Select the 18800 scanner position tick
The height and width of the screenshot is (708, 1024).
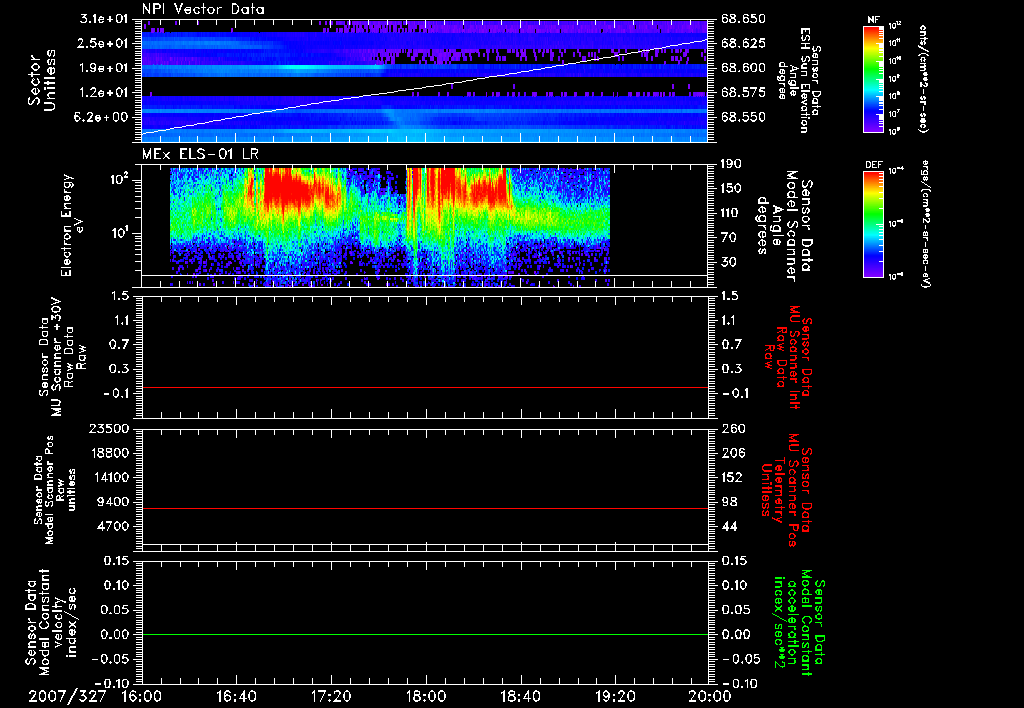coord(110,453)
